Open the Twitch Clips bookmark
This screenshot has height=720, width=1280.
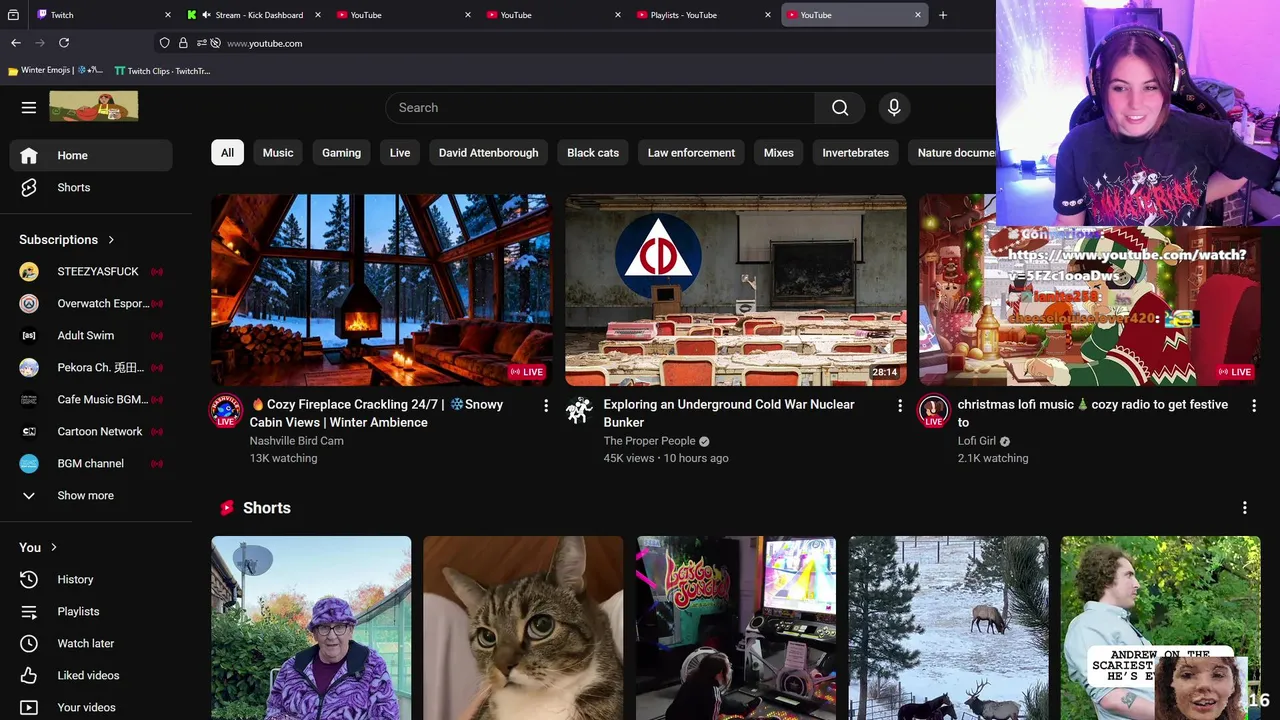coord(162,71)
